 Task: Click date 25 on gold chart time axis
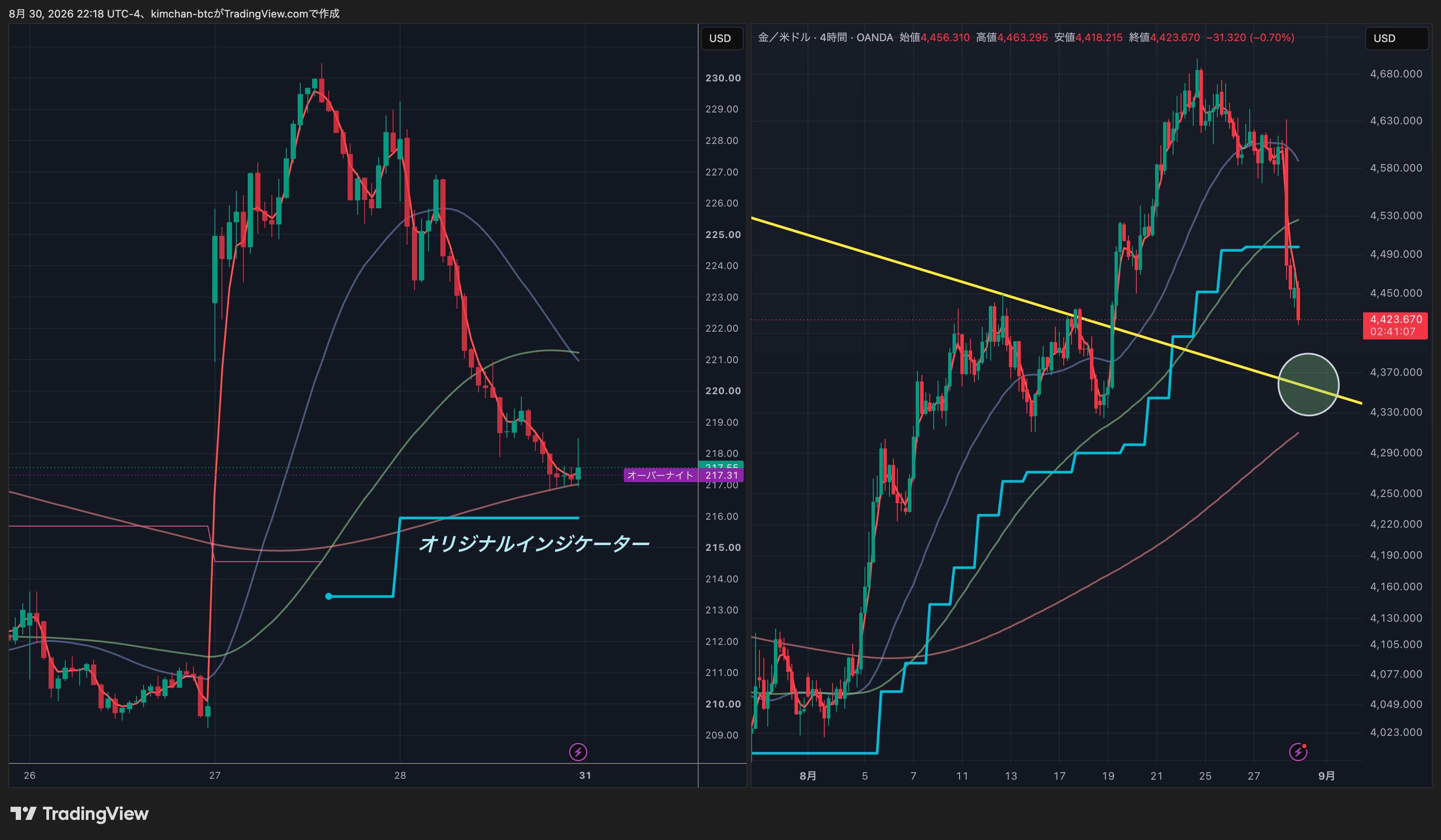click(x=1206, y=776)
